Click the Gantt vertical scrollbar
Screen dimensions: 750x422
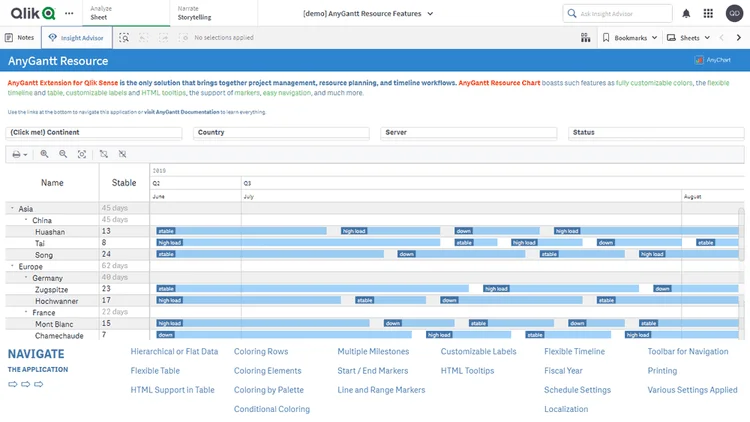coord(741,234)
